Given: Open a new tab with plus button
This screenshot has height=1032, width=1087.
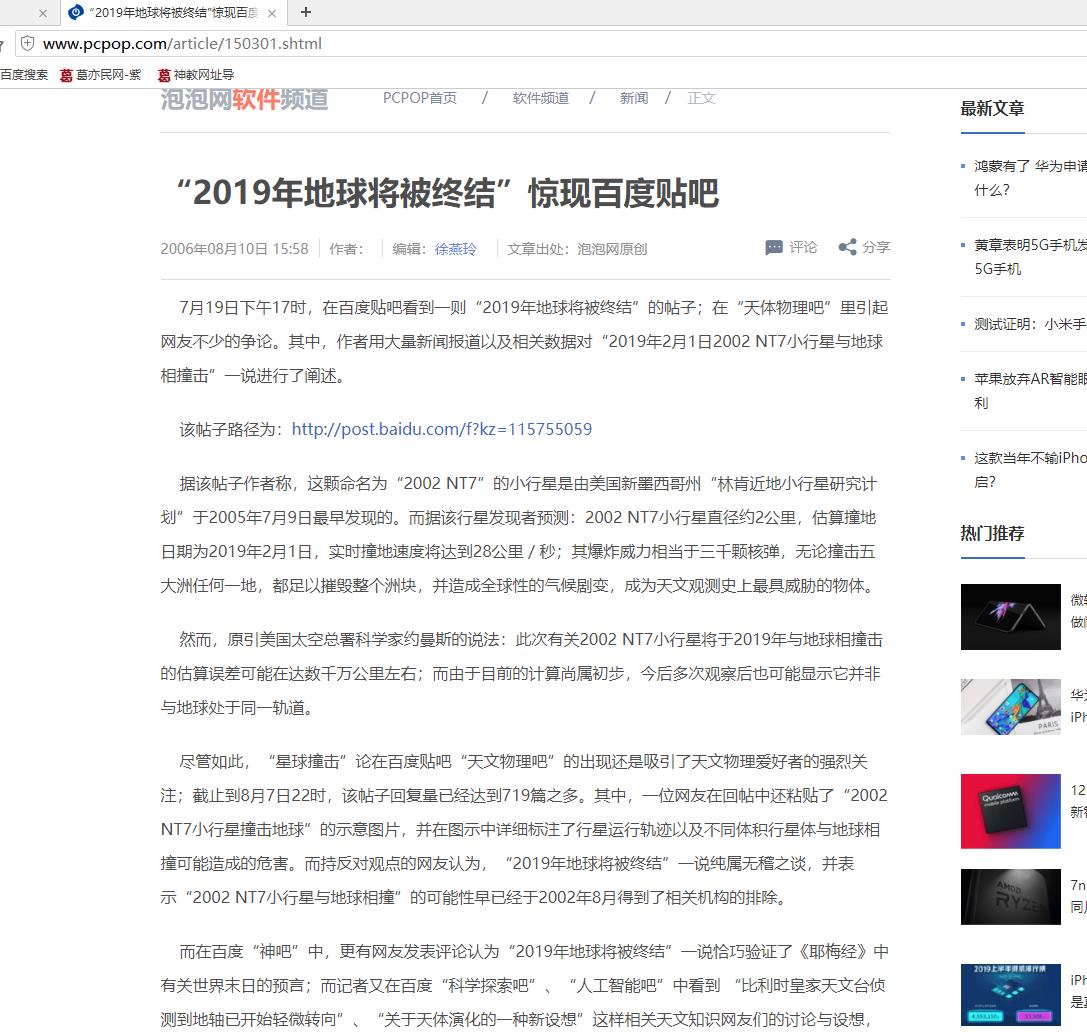Looking at the screenshot, I should [306, 13].
